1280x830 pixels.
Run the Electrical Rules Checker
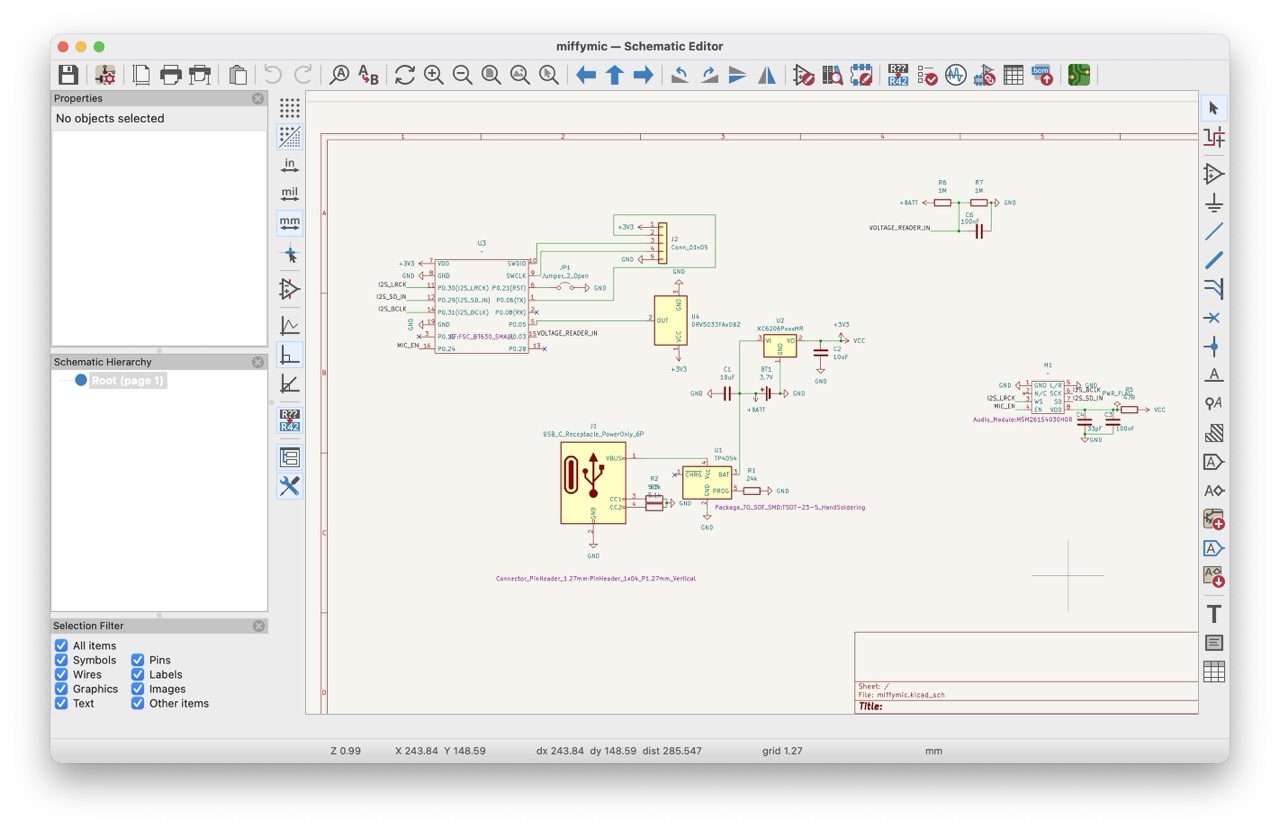point(927,75)
